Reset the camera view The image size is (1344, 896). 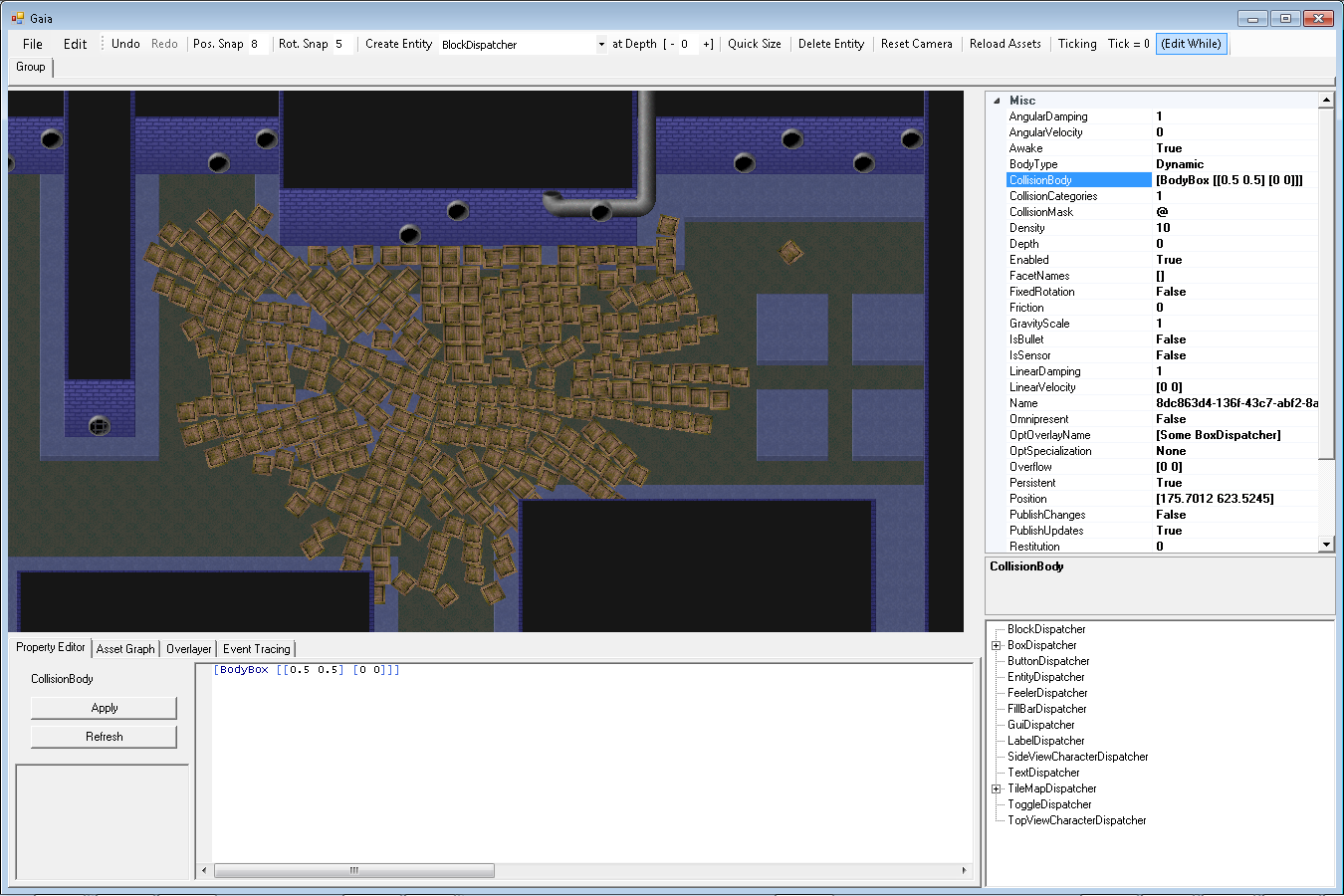click(x=916, y=44)
